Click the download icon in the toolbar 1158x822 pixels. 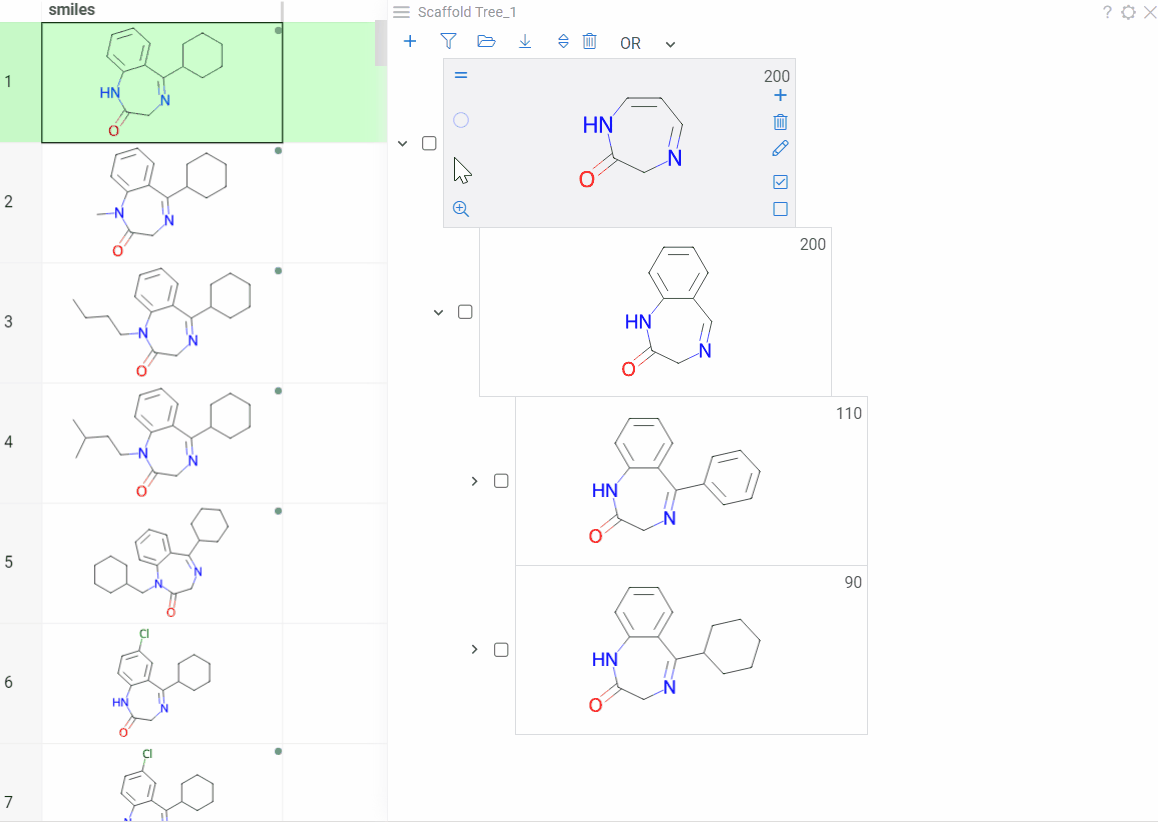point(525,42)
